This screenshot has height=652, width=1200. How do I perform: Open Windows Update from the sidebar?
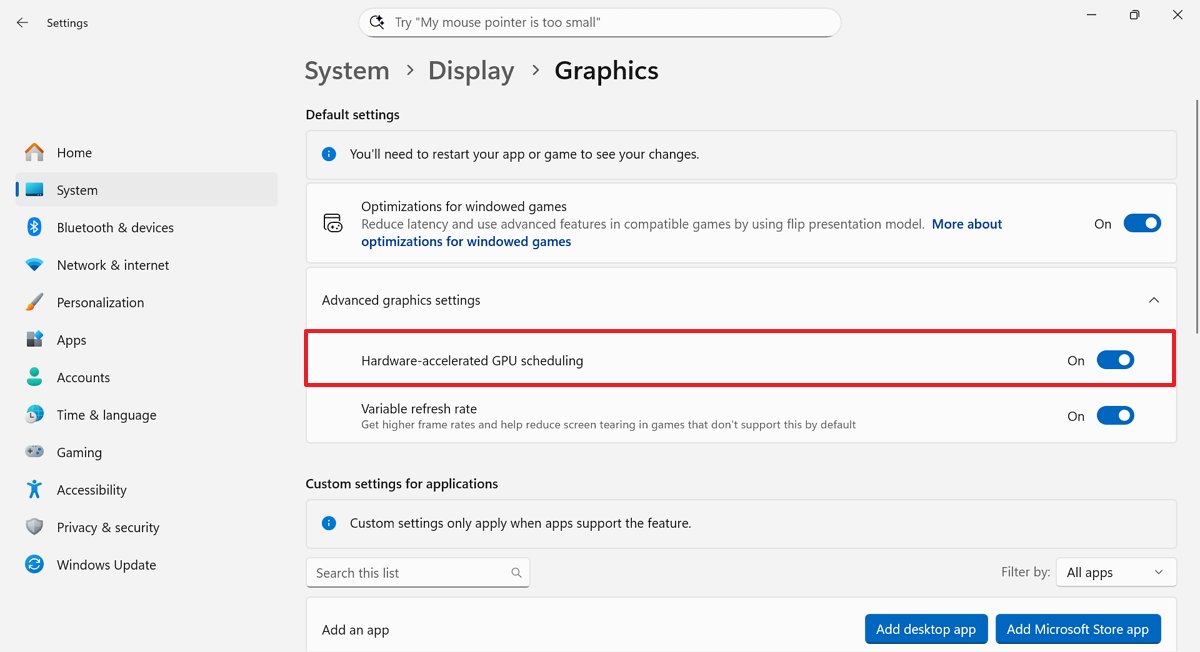pyautogui.click(x=106, y=564)
